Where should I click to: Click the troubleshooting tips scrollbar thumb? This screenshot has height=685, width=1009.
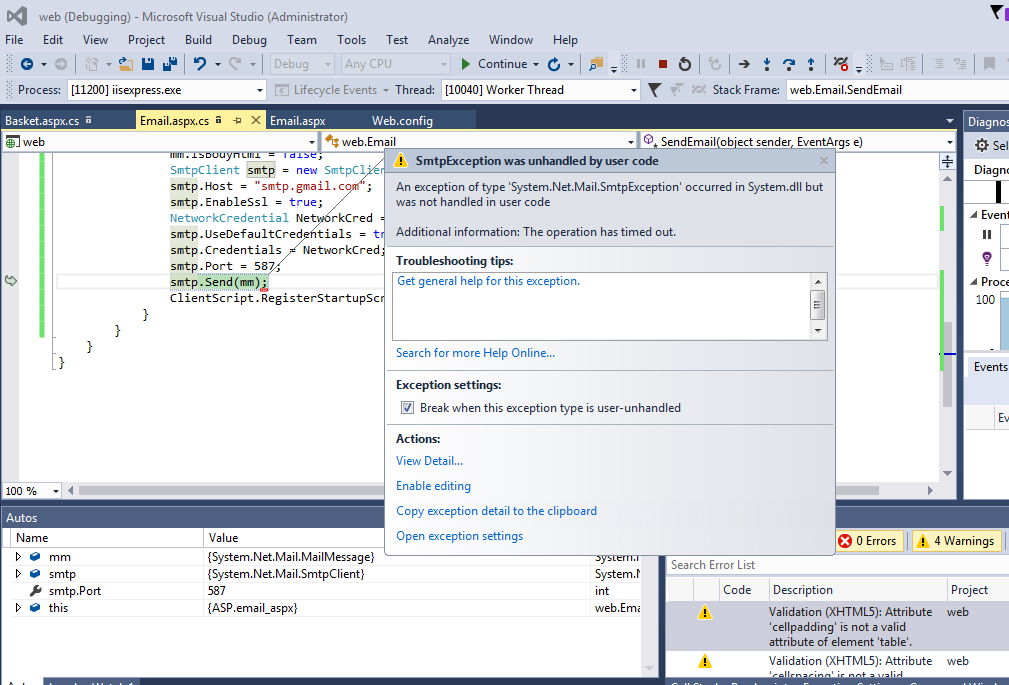(x=818, y=305)
